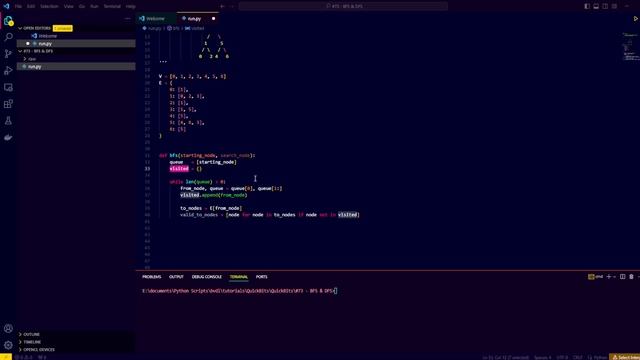640x360 pixels.
Task: Go back with the left arrow
Action: pyautogui.click(x=222, y=6)
